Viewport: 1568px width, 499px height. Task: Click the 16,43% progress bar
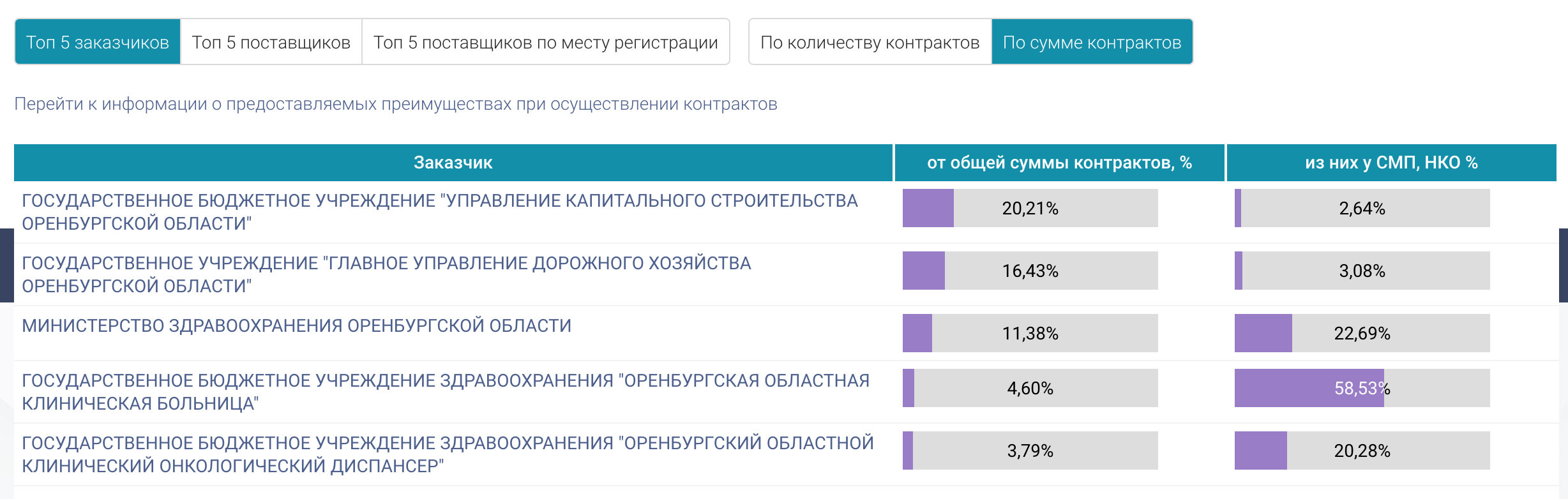click(1030, 271)
